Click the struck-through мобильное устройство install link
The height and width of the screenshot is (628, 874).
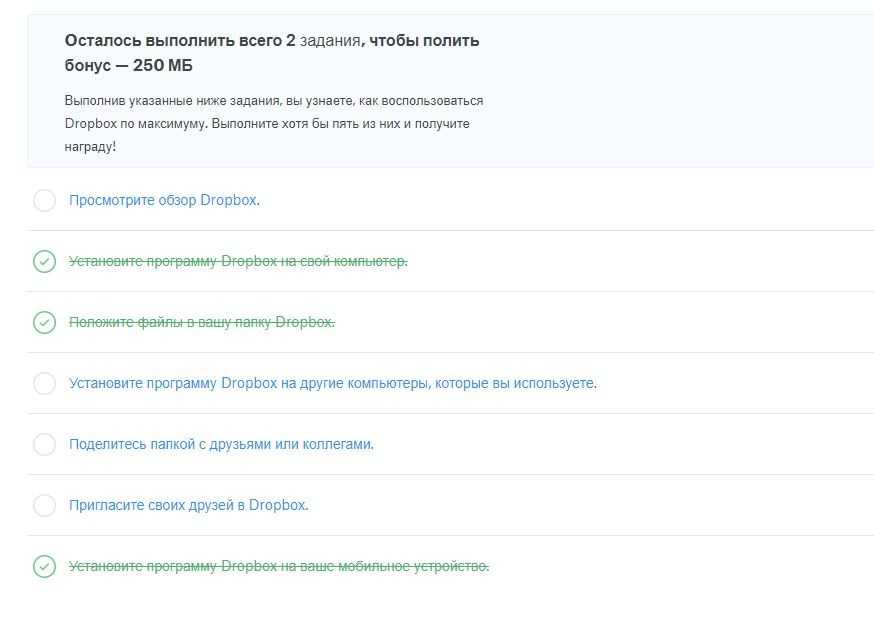pos(278,566)
